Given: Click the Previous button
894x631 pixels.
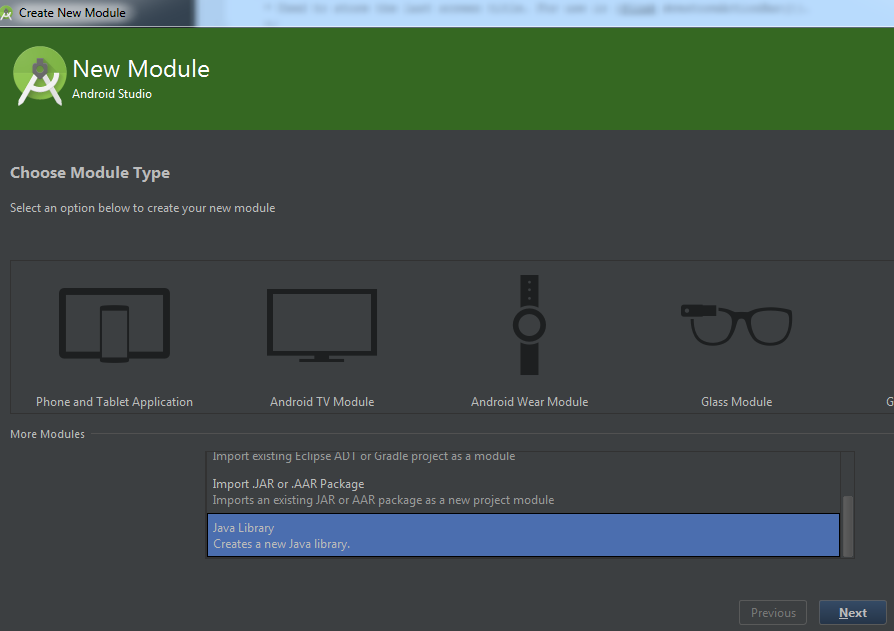Looking at the screenshot, I should pos(773,613).
